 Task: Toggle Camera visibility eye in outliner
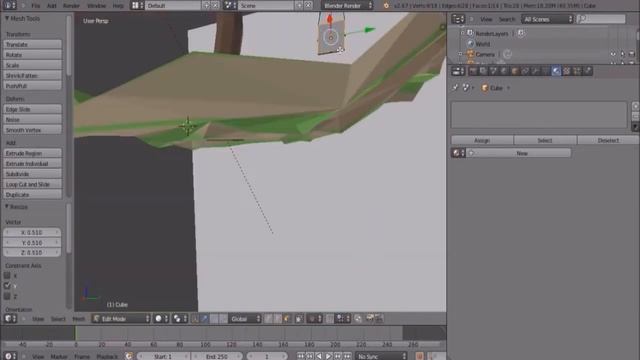point(613,54)
